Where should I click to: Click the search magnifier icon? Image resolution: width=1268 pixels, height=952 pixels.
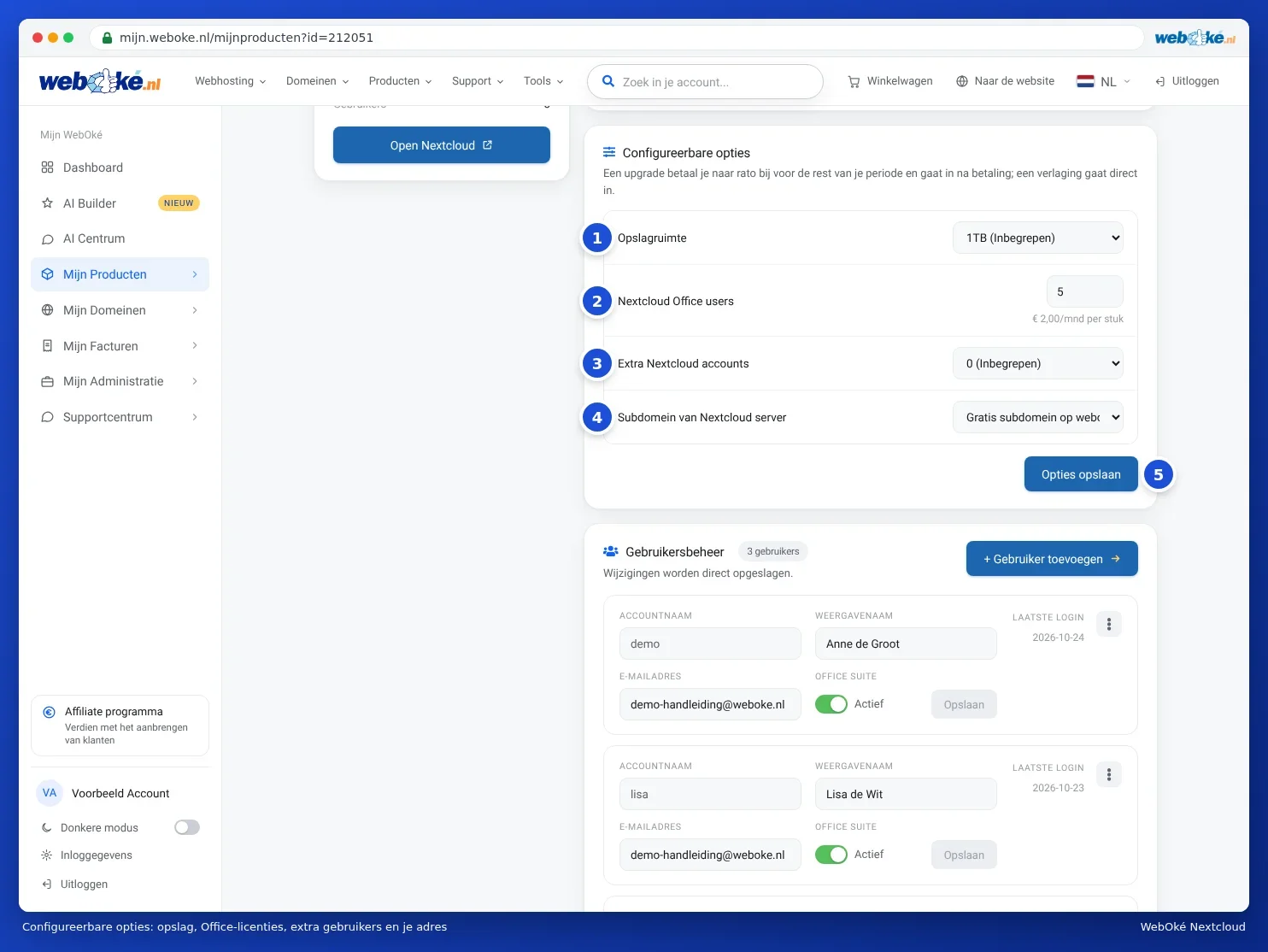click(608, 81)
